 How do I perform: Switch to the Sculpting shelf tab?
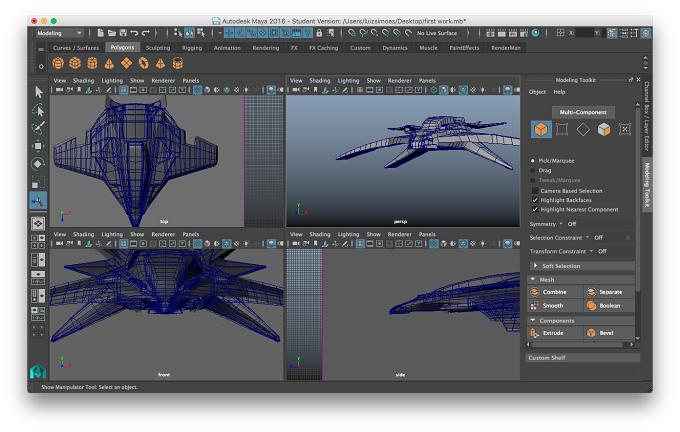[158, 48]
